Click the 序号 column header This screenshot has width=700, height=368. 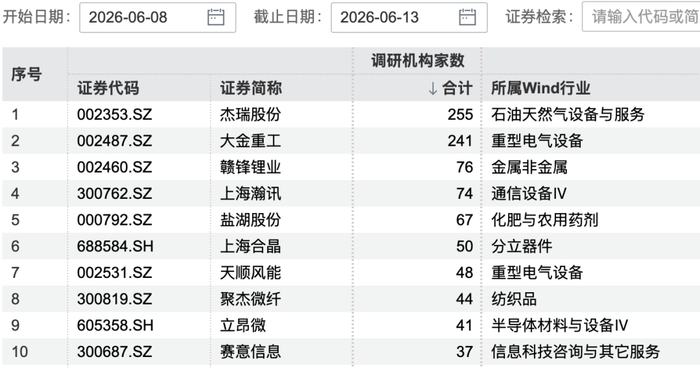pyautogui.click(x=26, y=74)
